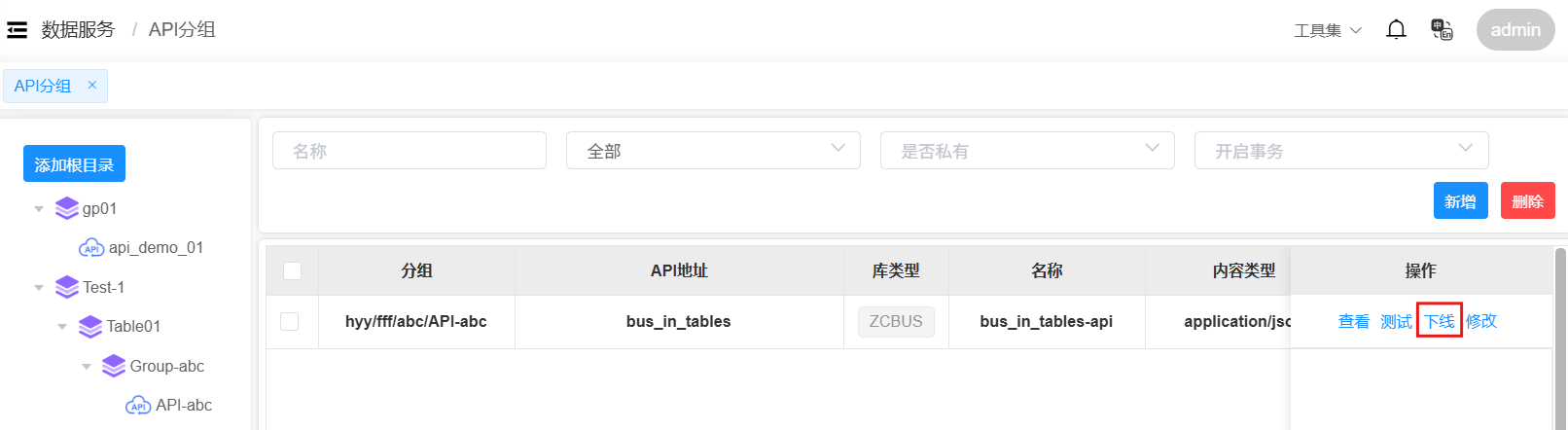Open the 是否私有 dropdown
Image resolution: width=1568 pixels, height=430 pixels.
(x=1027, y=151)
